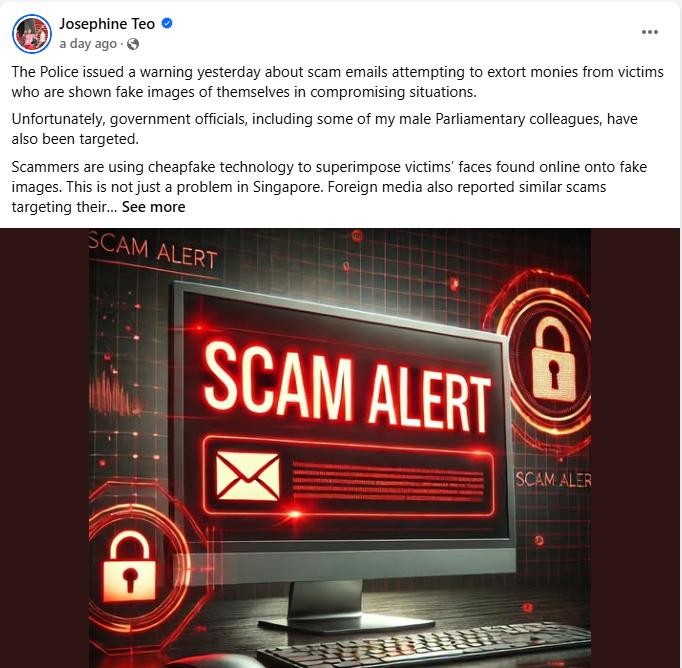Click the paragraph starting "The Police issued"
682x668 pixels.
(x=338, y=82)
